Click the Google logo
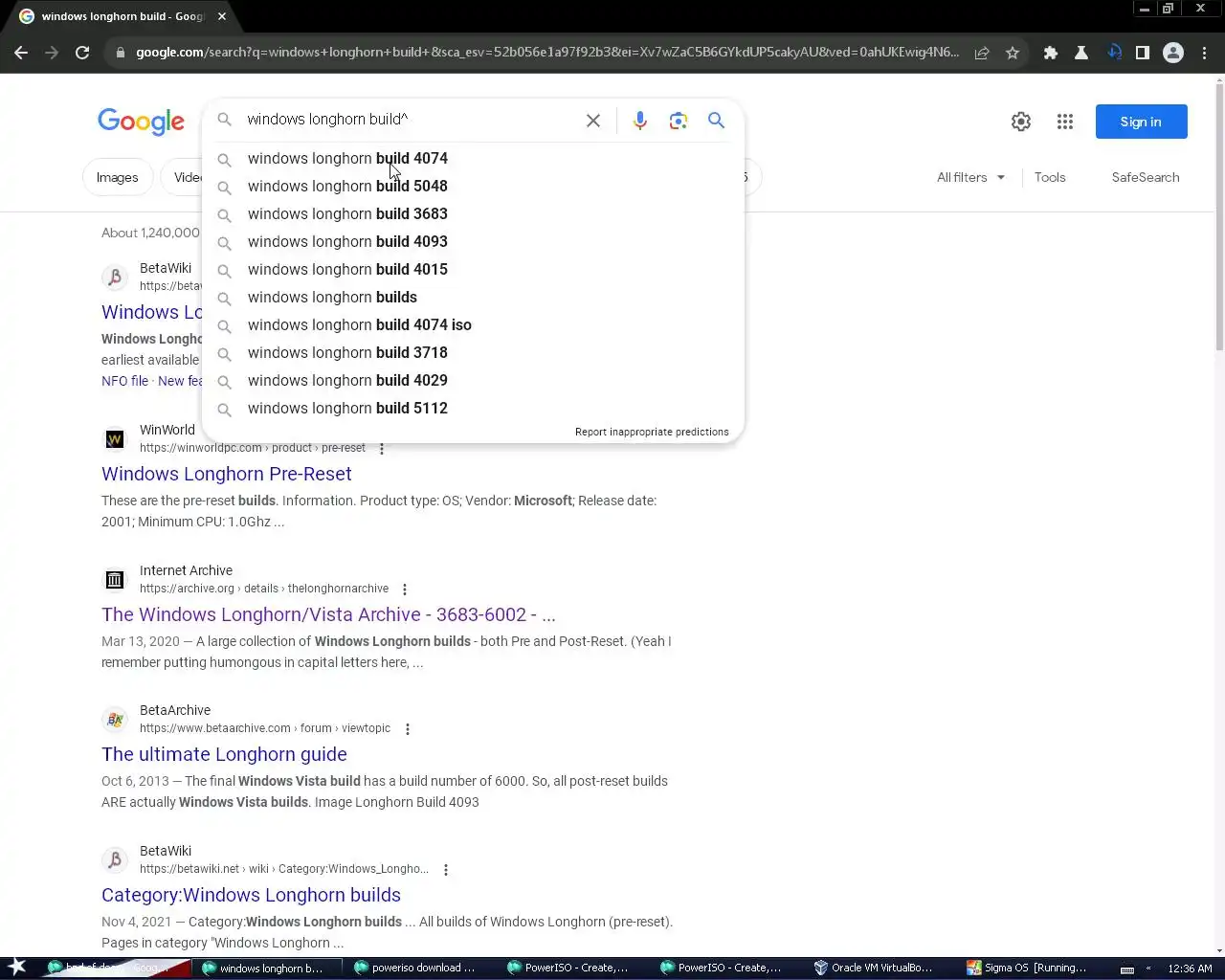Screen dimensions: 1225x980 [141, 122]
